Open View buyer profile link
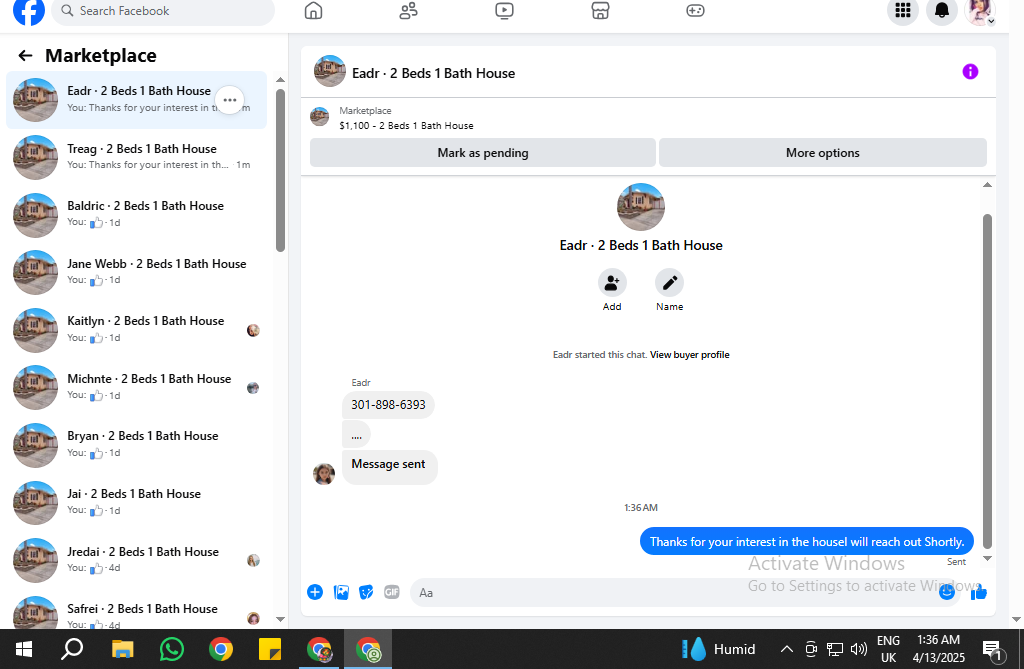Screen dimensions: 1024x669 click(690, 355)
